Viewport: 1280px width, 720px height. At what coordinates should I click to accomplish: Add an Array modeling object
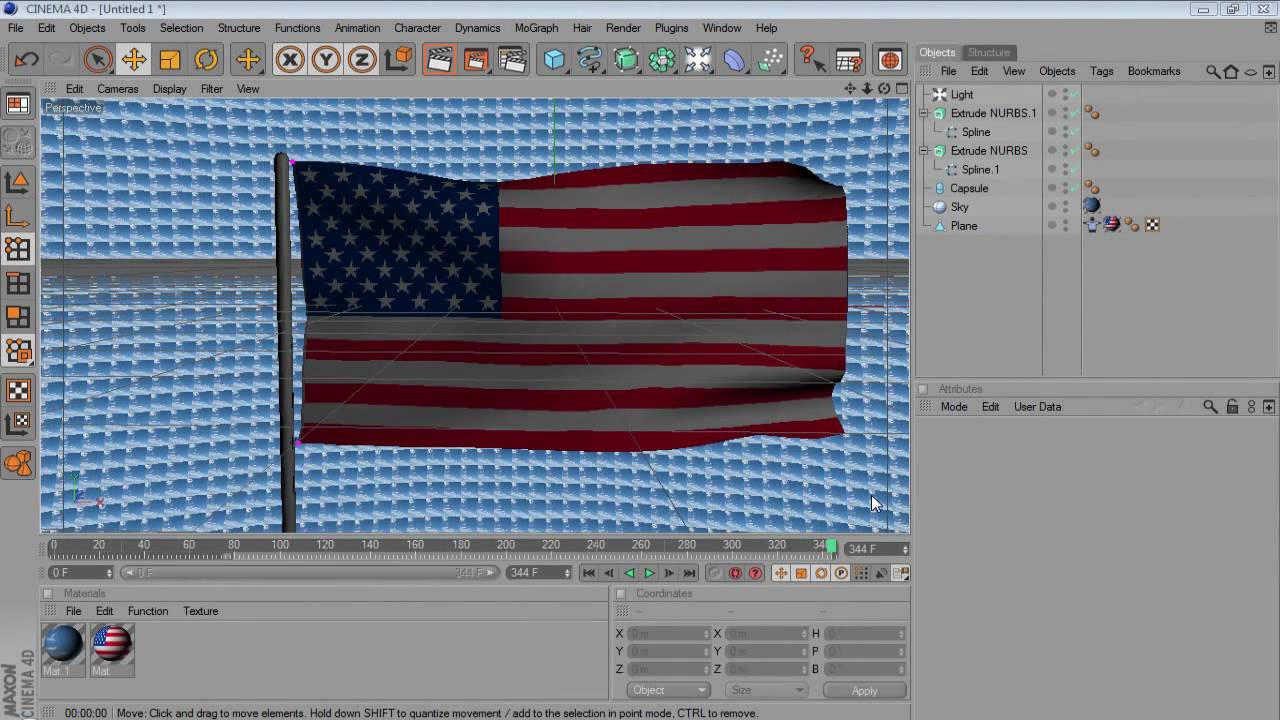tap(662, 60)
